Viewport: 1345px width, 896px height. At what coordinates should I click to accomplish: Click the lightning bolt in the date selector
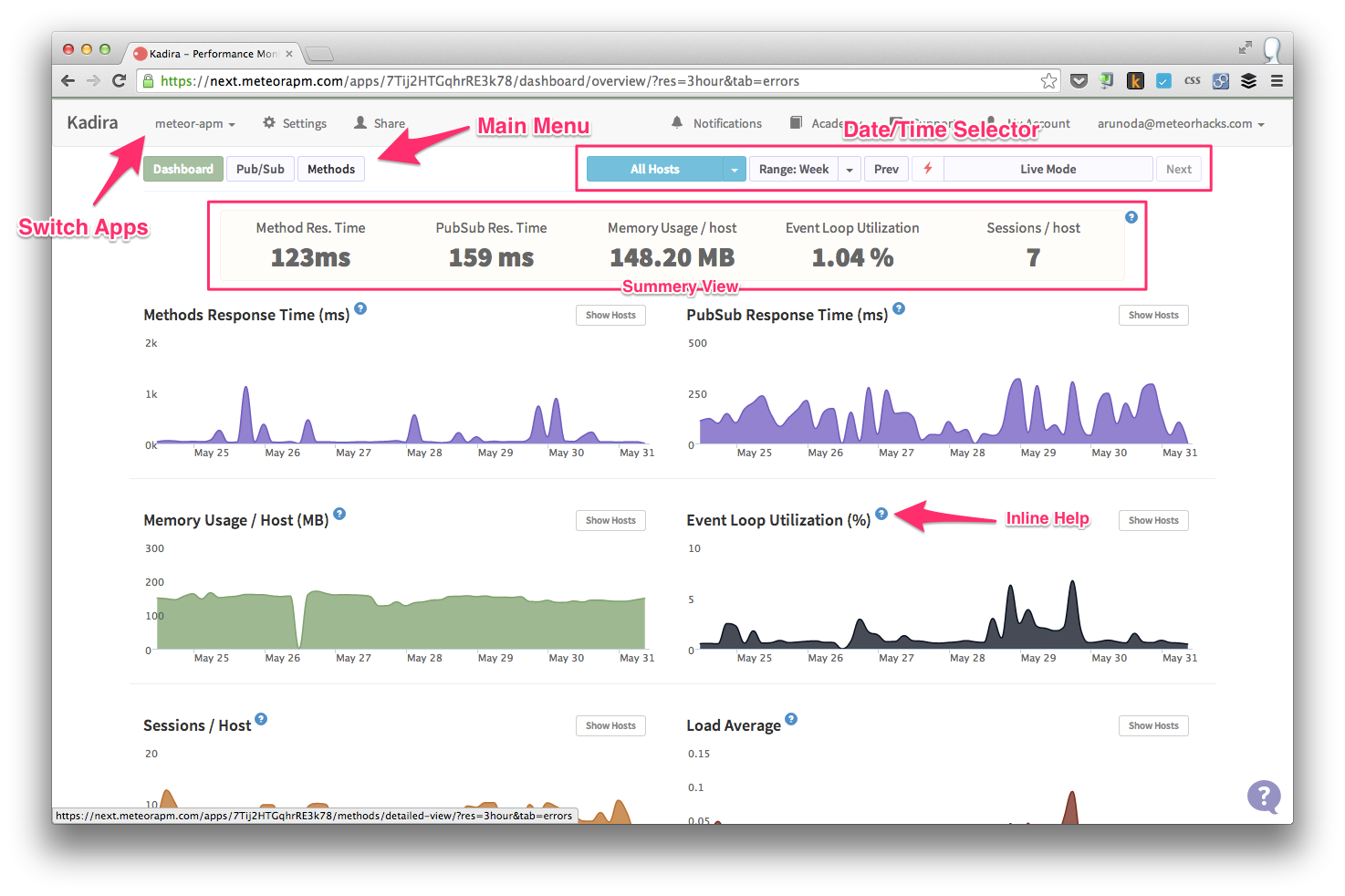tap(927, 168)
